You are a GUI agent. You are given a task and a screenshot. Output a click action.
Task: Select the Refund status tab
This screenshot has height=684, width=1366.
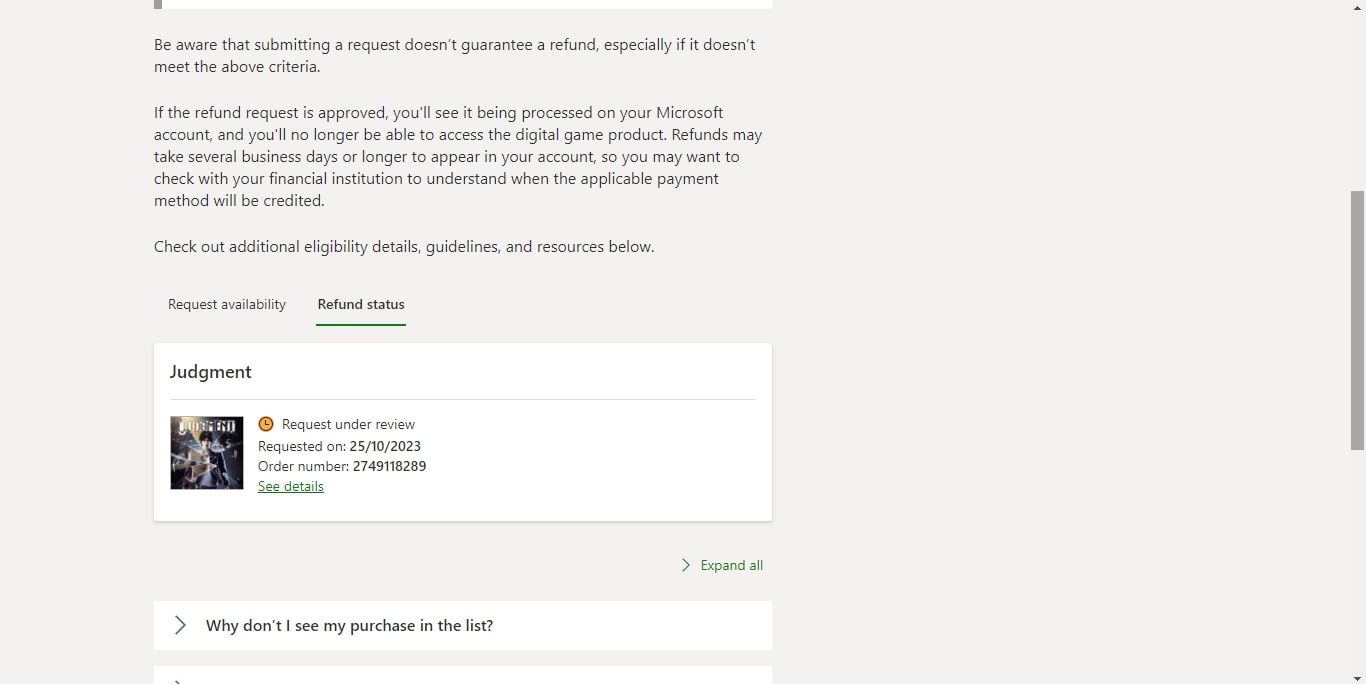(x=360, y=304)
